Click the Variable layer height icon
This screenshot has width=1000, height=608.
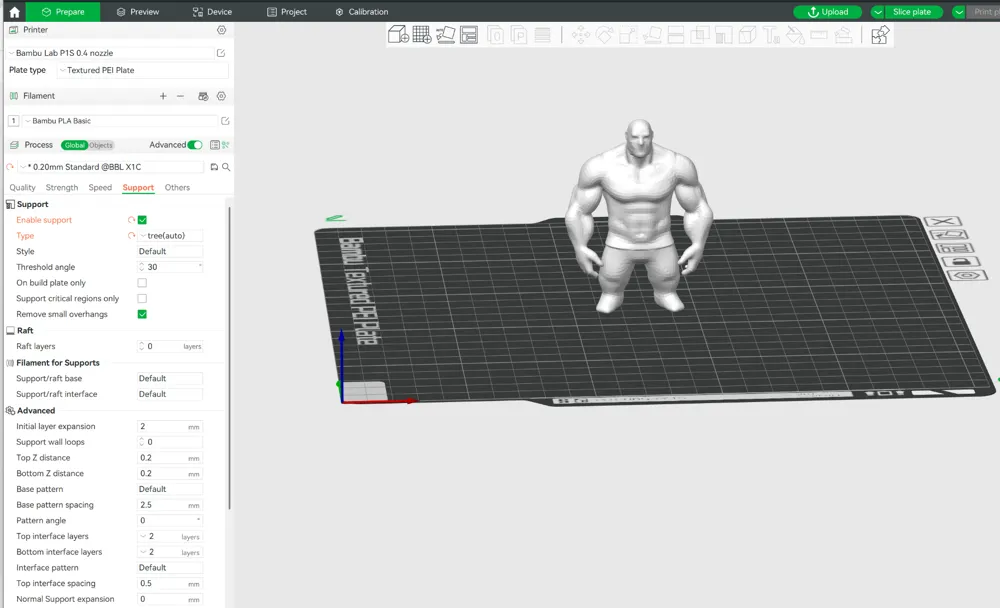tap(542, 35)
